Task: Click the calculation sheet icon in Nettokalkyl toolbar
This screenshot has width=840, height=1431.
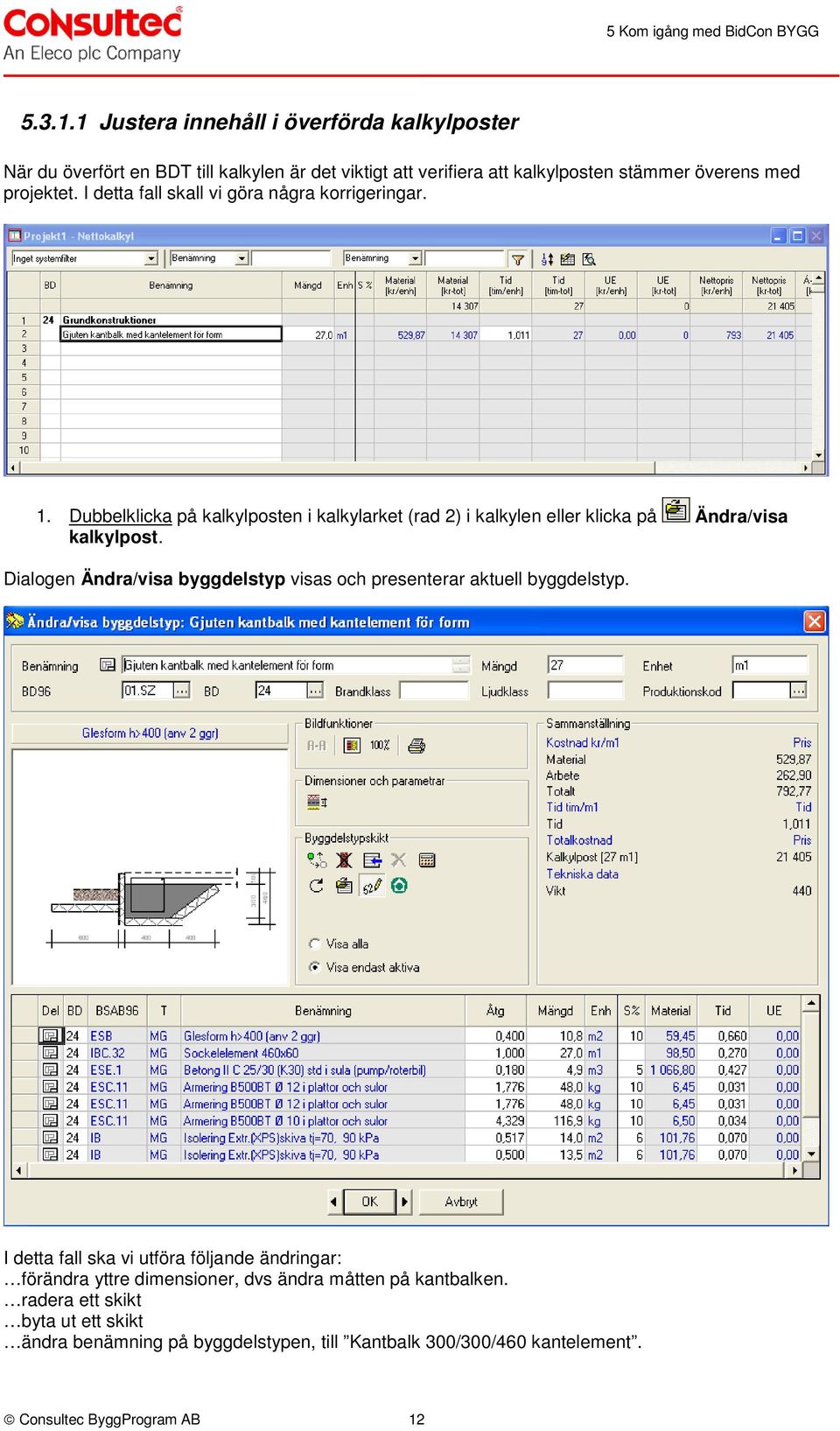Action: click(x=568, y=259)
